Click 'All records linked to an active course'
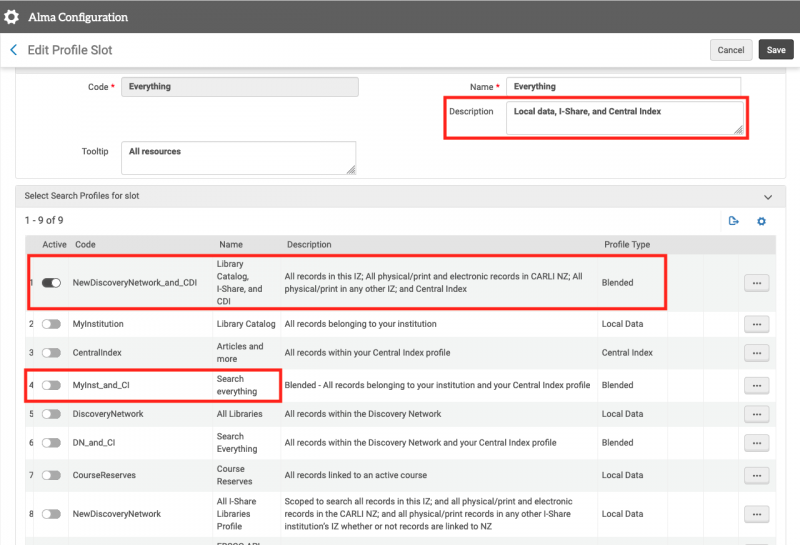800x545 pixels. click(x=356, y=475)
